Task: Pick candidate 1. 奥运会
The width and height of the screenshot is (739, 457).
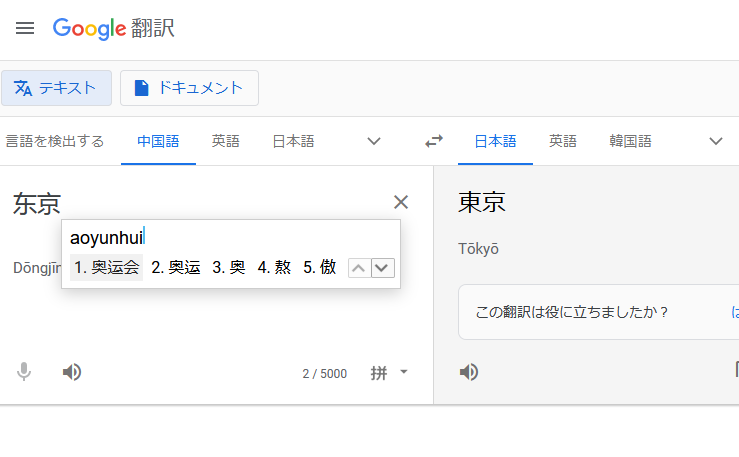Action: (x=107, y=268)
